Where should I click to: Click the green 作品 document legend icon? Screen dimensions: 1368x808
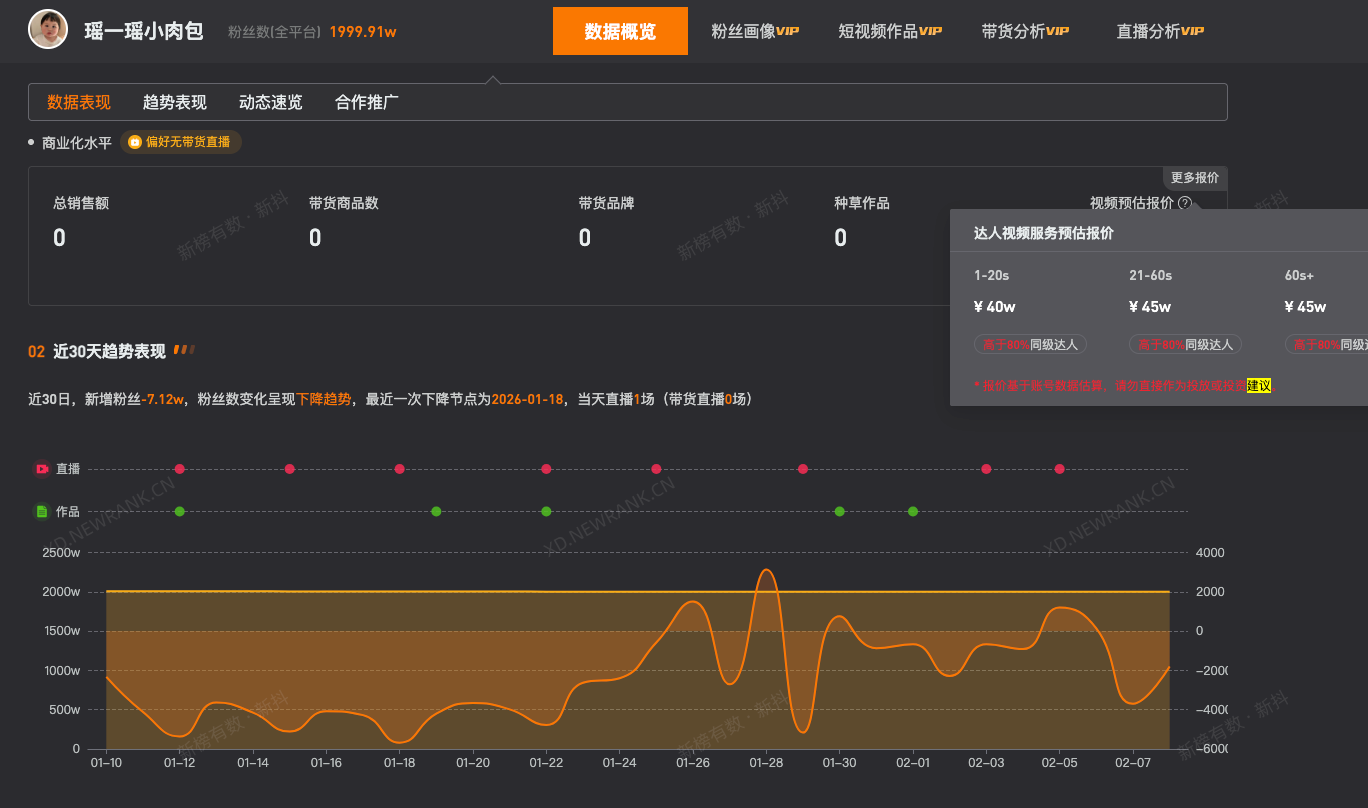[x=42, y=511]
